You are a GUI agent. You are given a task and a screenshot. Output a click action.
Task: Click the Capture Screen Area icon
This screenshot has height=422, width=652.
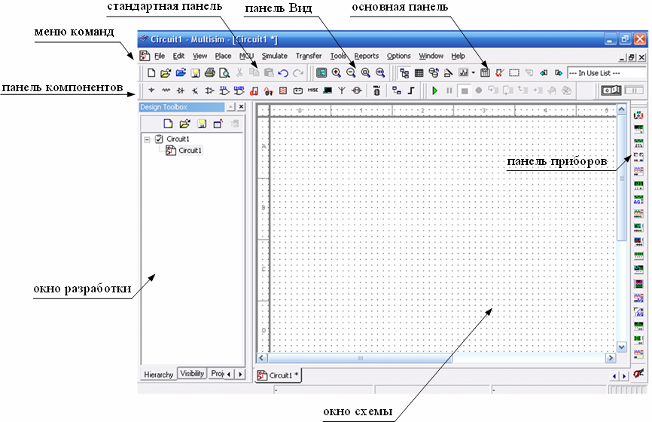tap(514, 73)
